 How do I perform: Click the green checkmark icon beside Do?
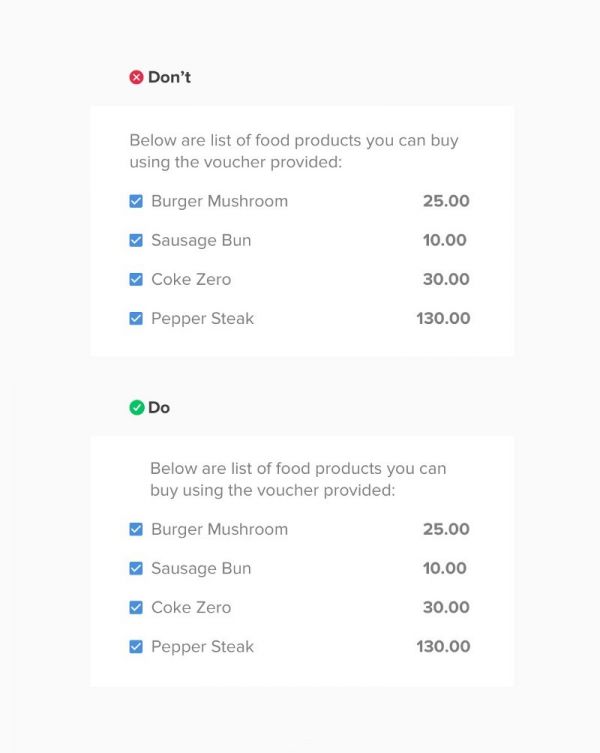click(136, 408)
